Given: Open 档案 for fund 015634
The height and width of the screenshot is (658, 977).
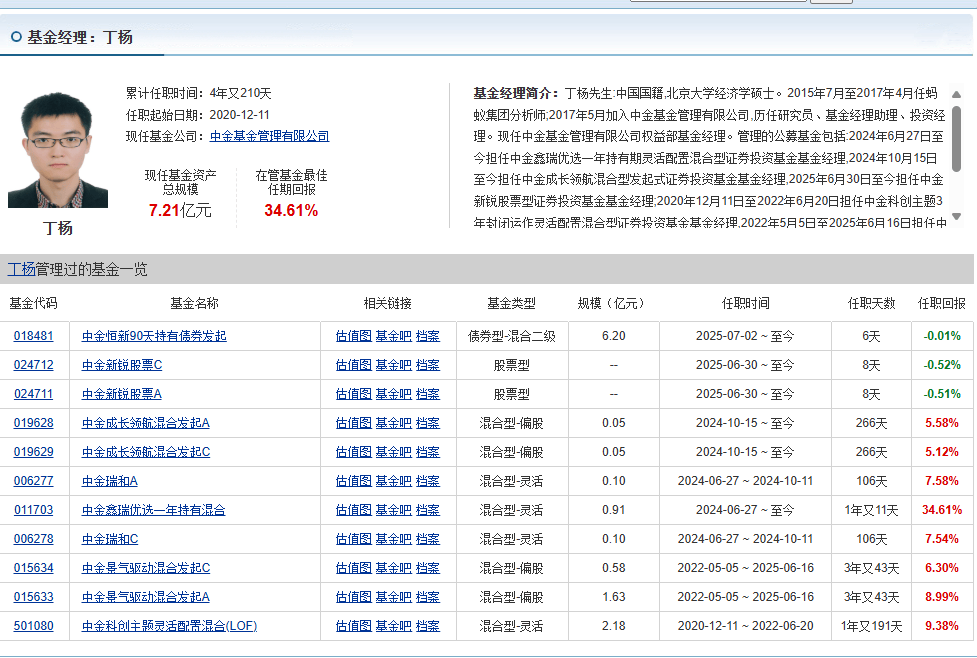Looking at the screenshot, I should (427, 568).
